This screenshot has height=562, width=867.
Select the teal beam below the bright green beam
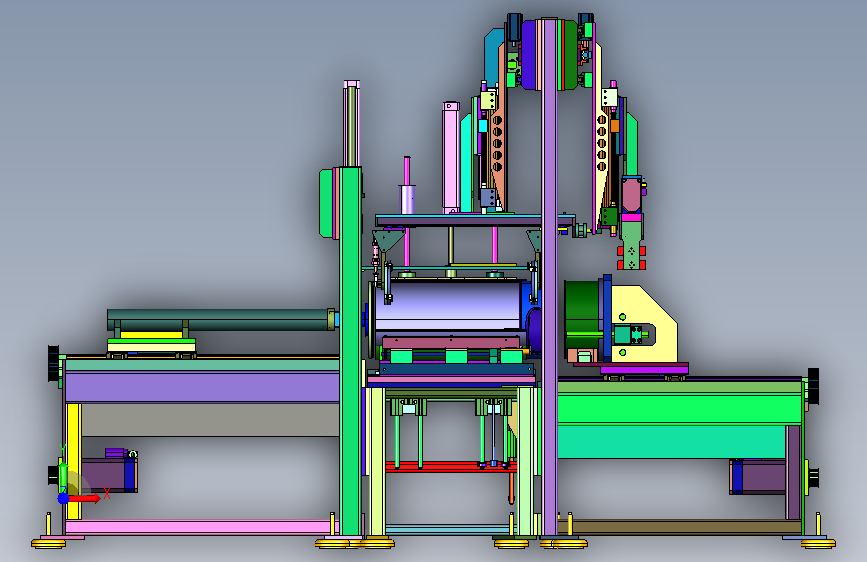point(672,441)
